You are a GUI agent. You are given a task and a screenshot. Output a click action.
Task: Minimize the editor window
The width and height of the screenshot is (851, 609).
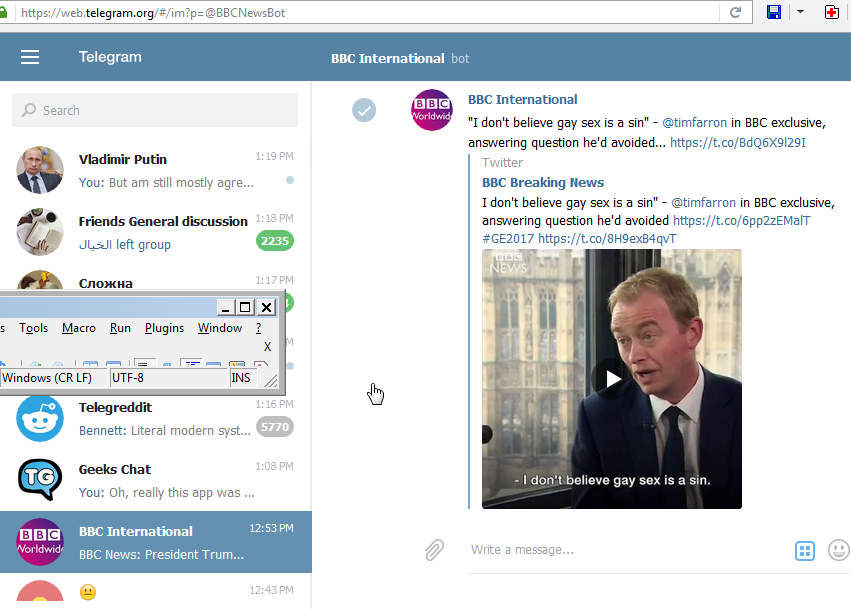[225, 307]
